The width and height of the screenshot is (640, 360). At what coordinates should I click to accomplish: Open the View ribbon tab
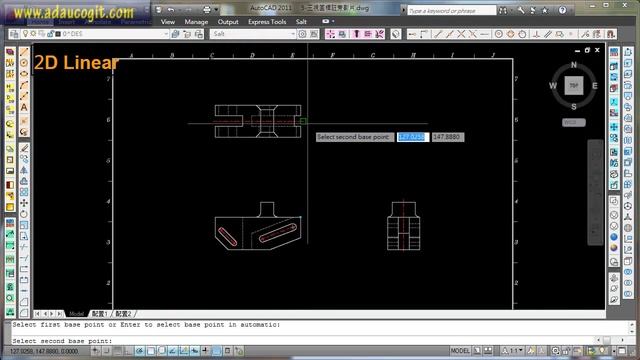tap(168, 22)
